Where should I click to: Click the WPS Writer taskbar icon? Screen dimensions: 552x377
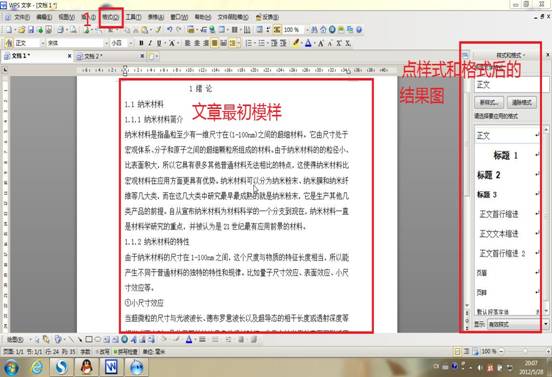pos(111,367)
